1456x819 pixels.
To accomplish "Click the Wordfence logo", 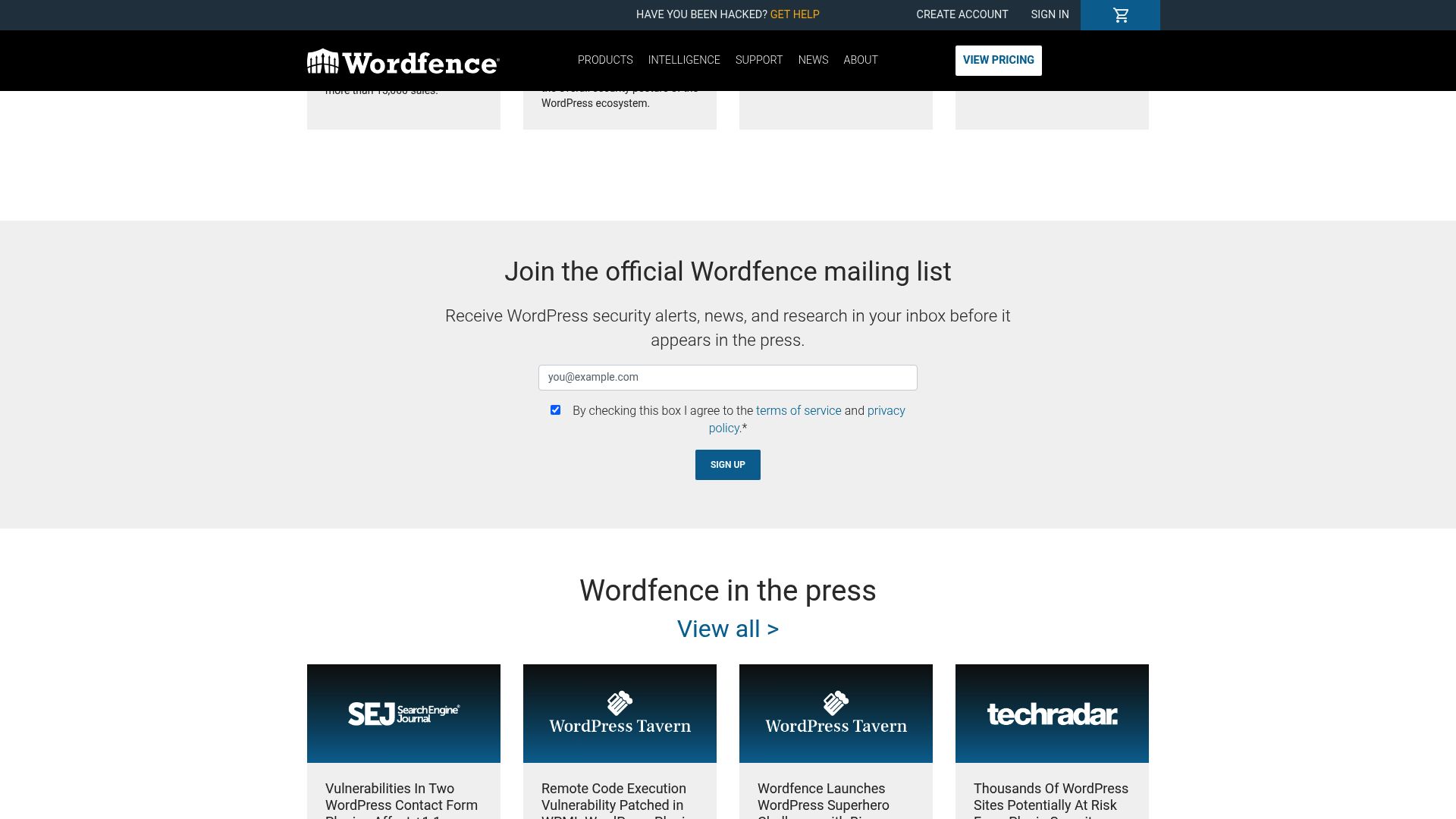I will click(403, 61).
